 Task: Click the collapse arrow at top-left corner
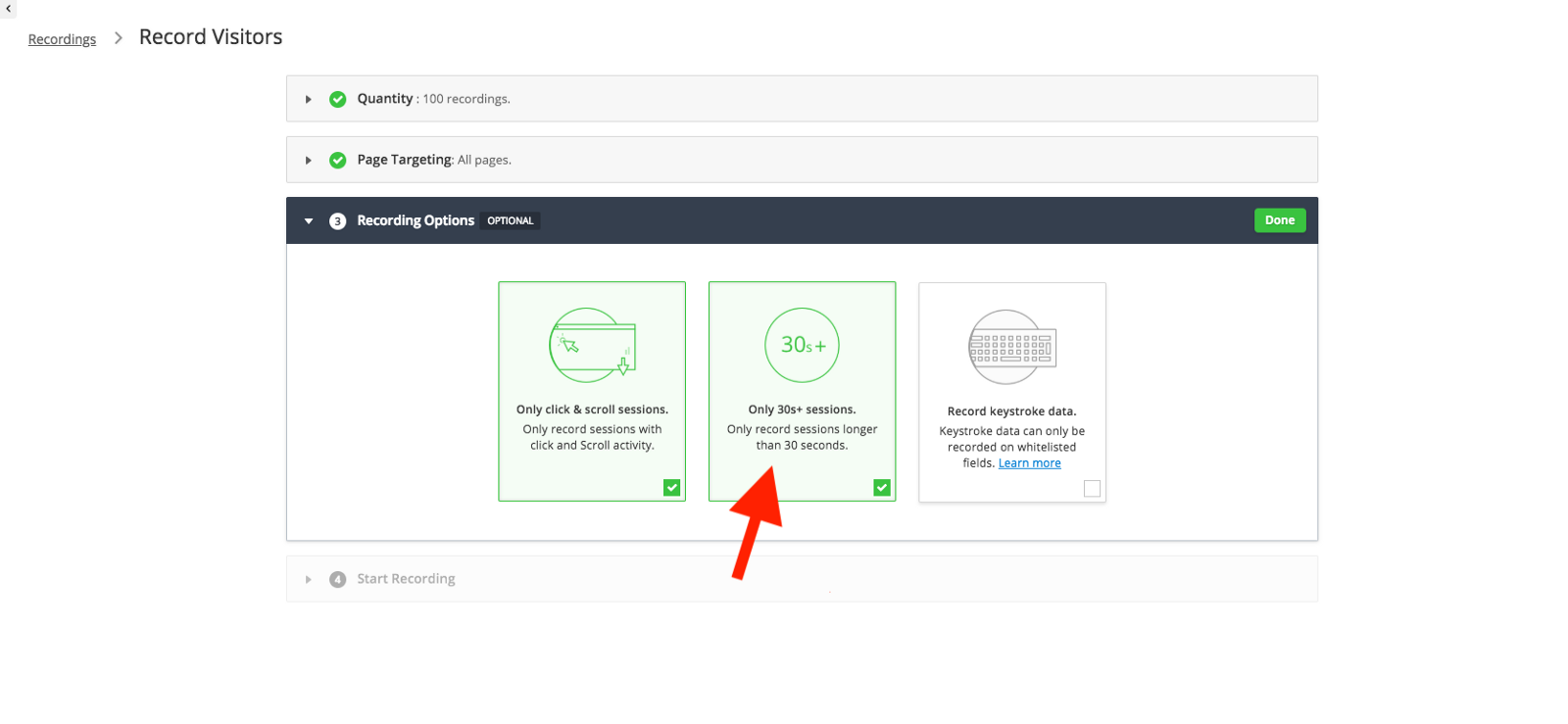tap(9, 8)
